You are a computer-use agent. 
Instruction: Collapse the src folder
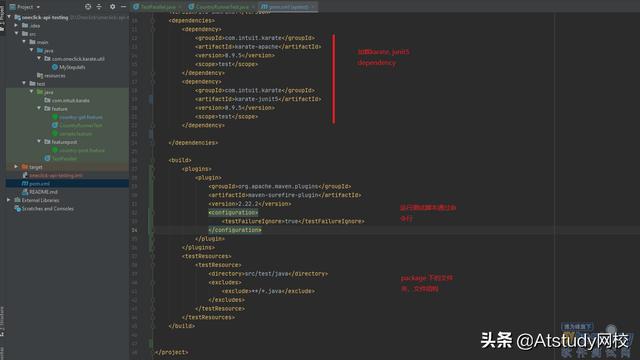coord(16,33)
